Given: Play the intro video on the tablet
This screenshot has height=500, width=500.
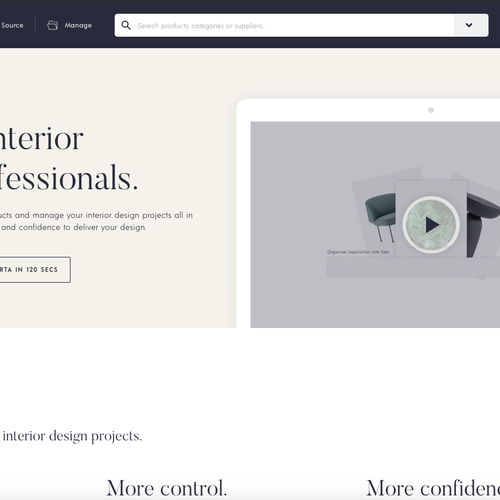Looking at the screenshot, I should (x=431, y=225).
